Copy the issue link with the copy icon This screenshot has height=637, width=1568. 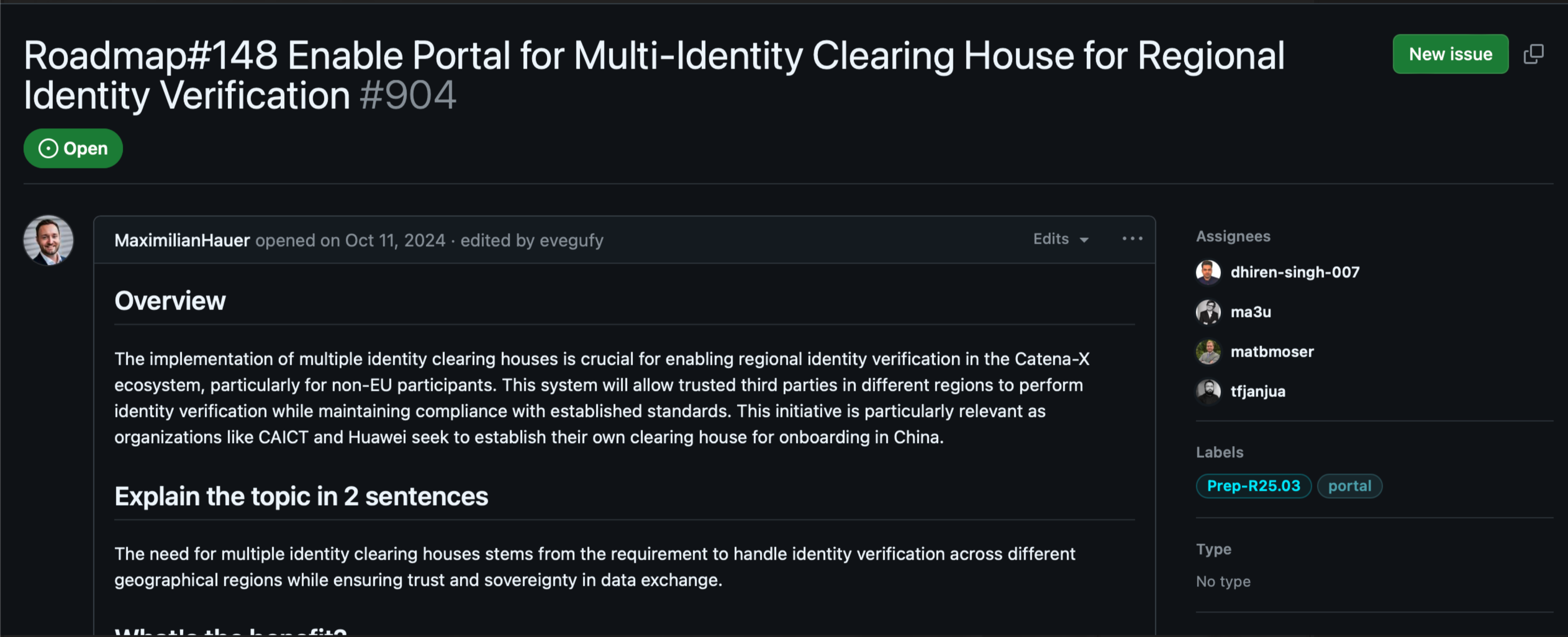pos(1533,54)
